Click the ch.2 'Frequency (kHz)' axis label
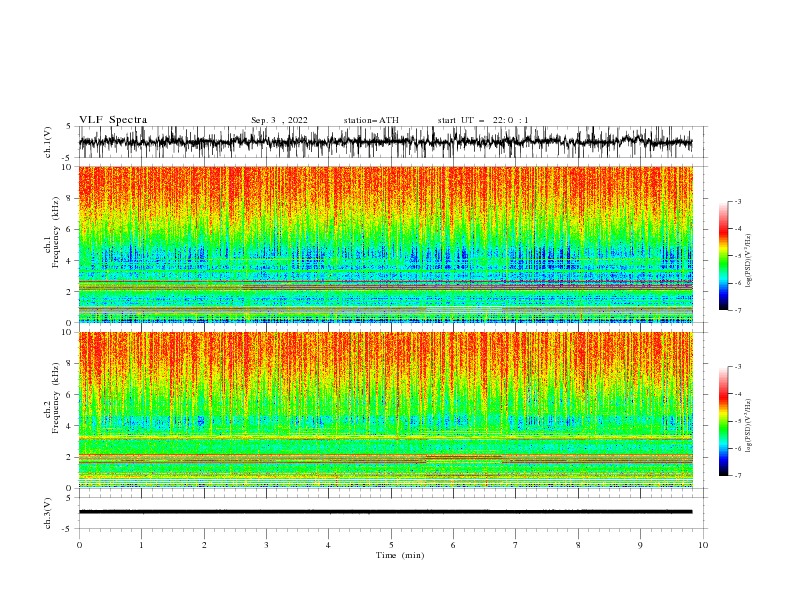This screenshot has height=612, width=792. pos(56,397)
